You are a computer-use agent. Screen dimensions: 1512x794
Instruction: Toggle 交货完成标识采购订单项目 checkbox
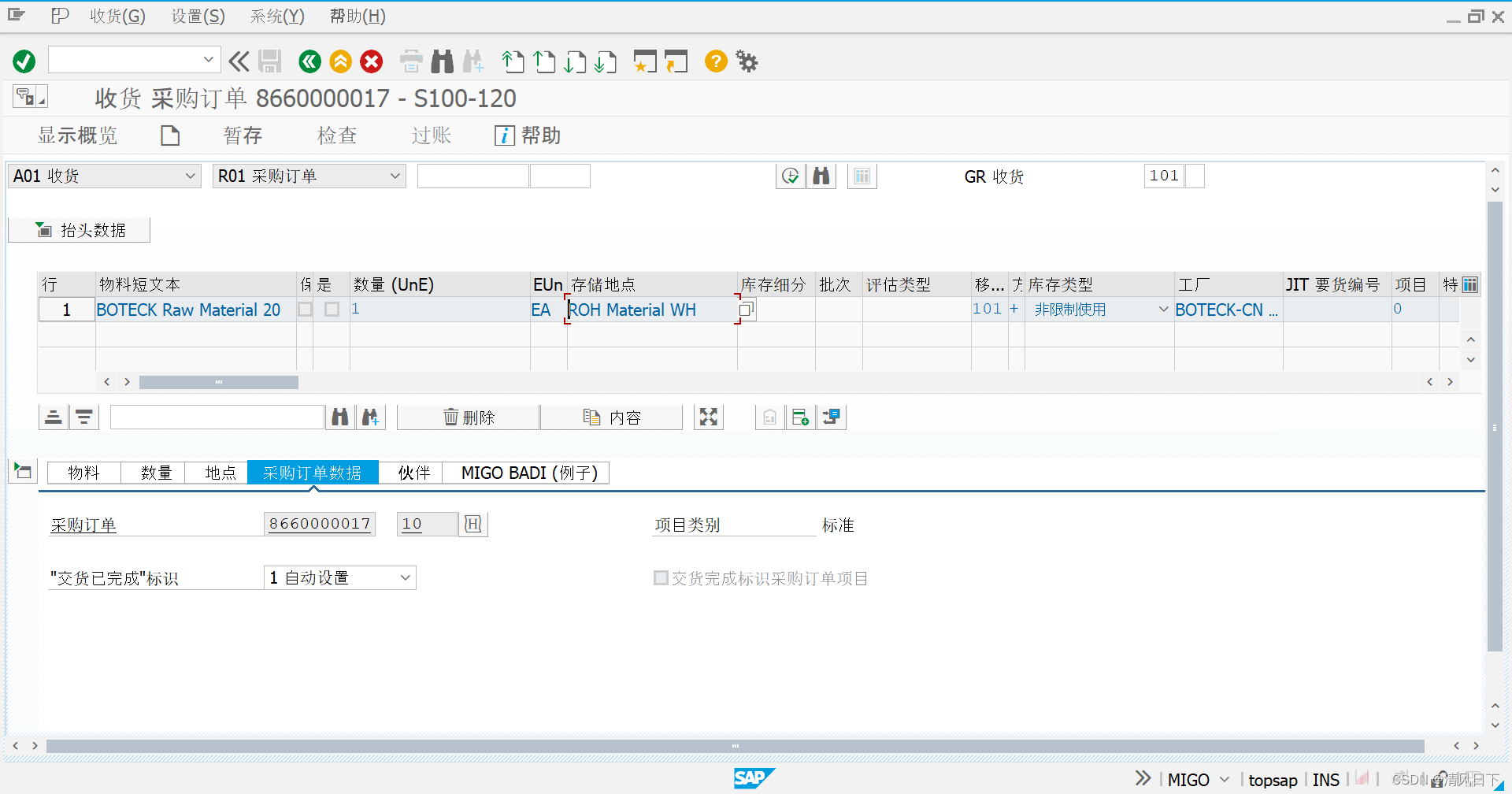click(x=661, y=578)
